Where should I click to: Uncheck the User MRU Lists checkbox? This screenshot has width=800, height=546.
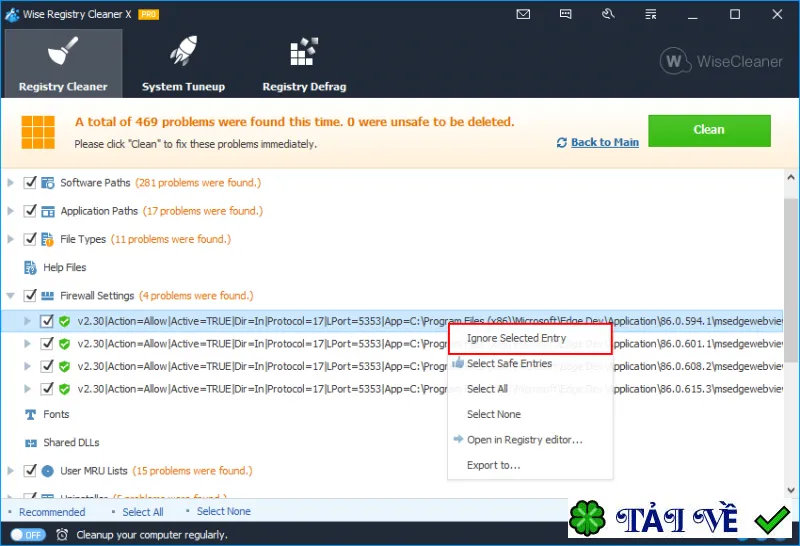coord(30,470)
